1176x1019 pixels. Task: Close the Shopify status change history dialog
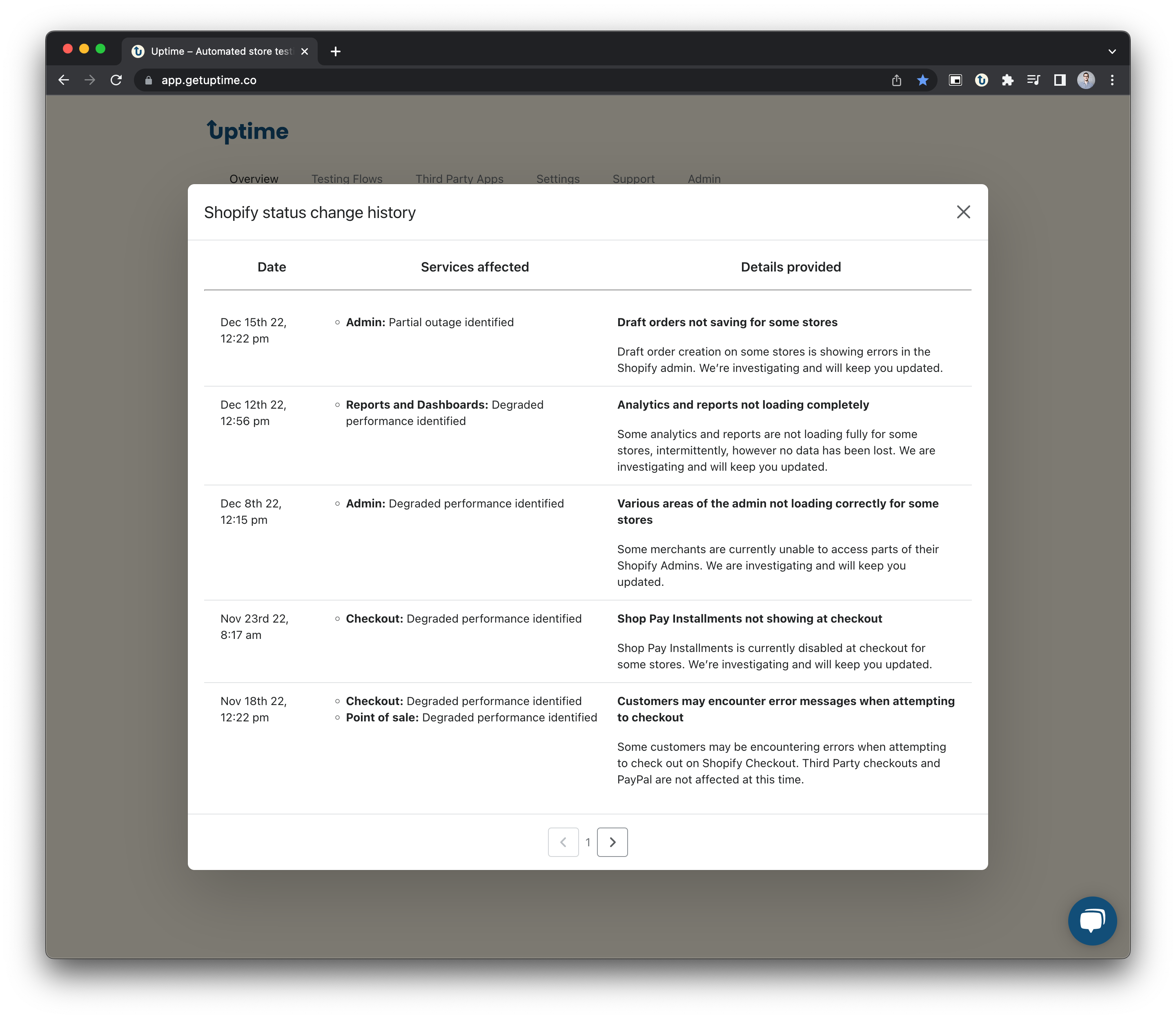coord(963,212)
